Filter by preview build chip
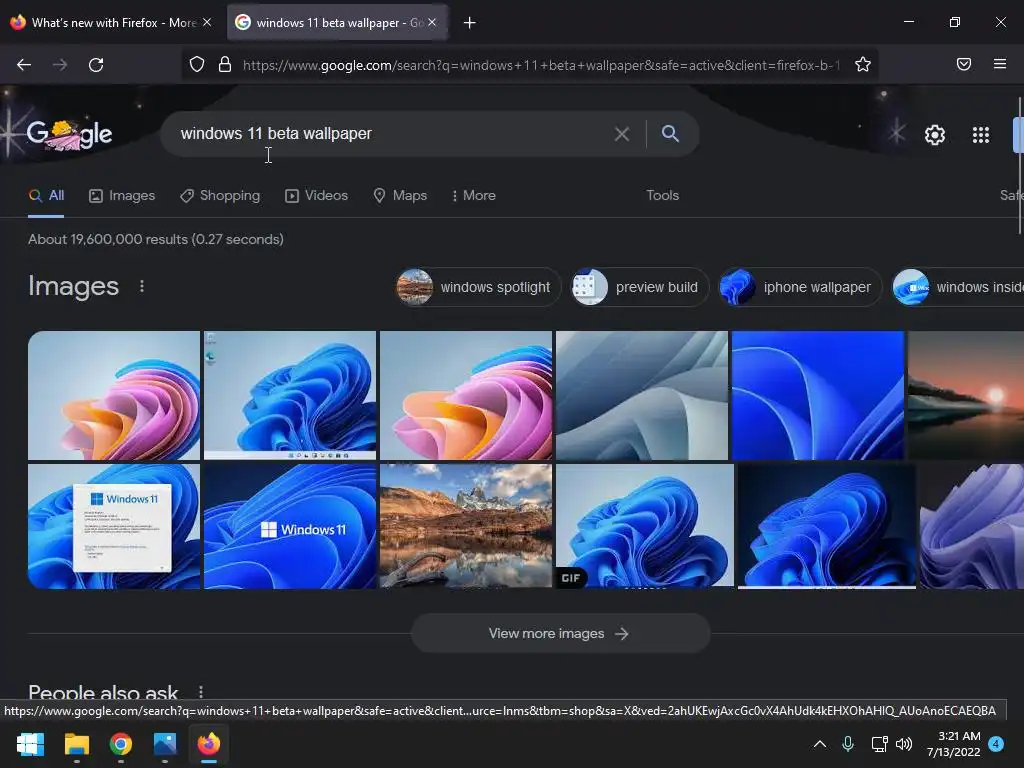 640,287
